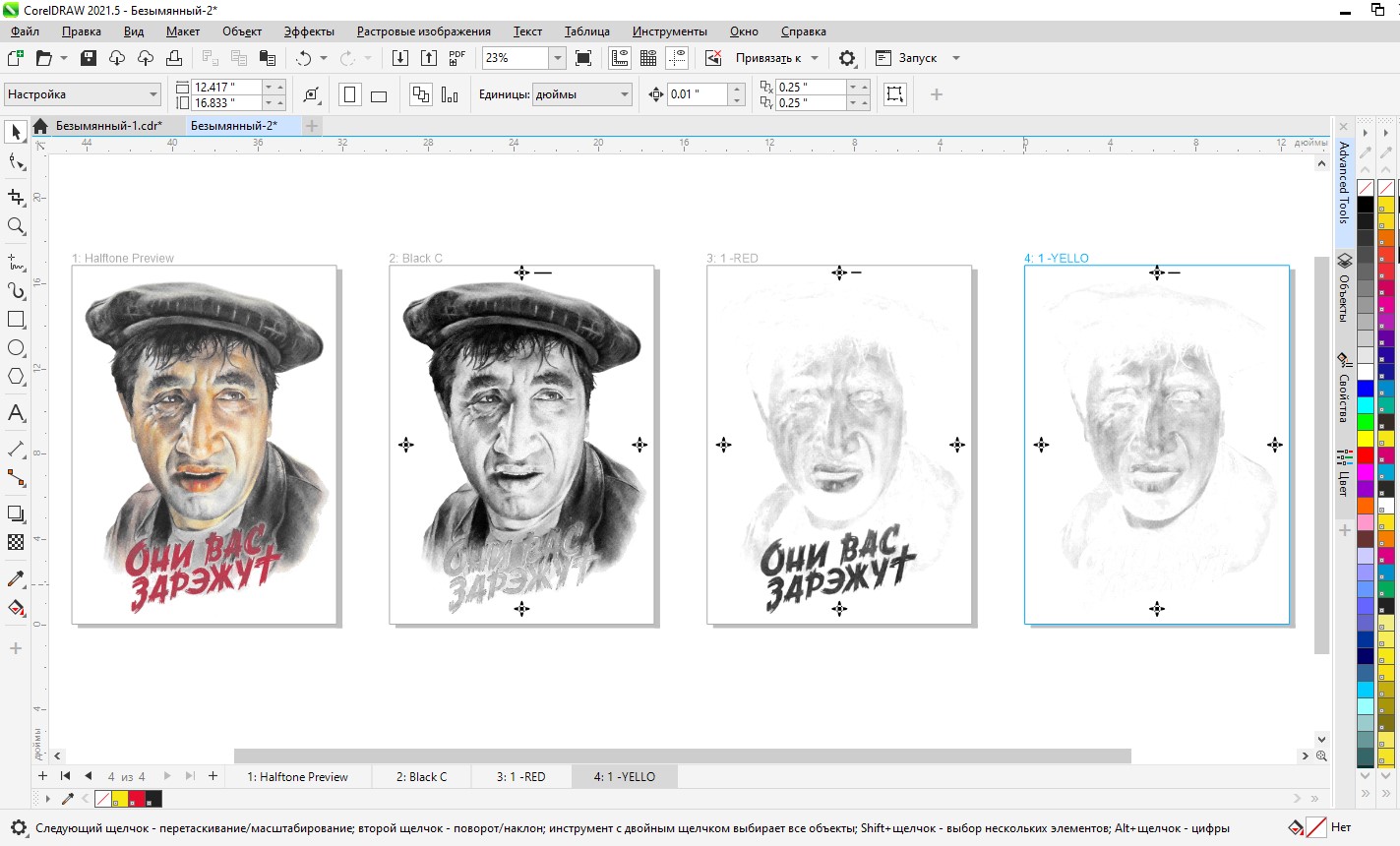Image resolution: width=1400 pixels, height=846 pixels.
Task: Click the Welcome screen home icon
Action: (40, 126)
